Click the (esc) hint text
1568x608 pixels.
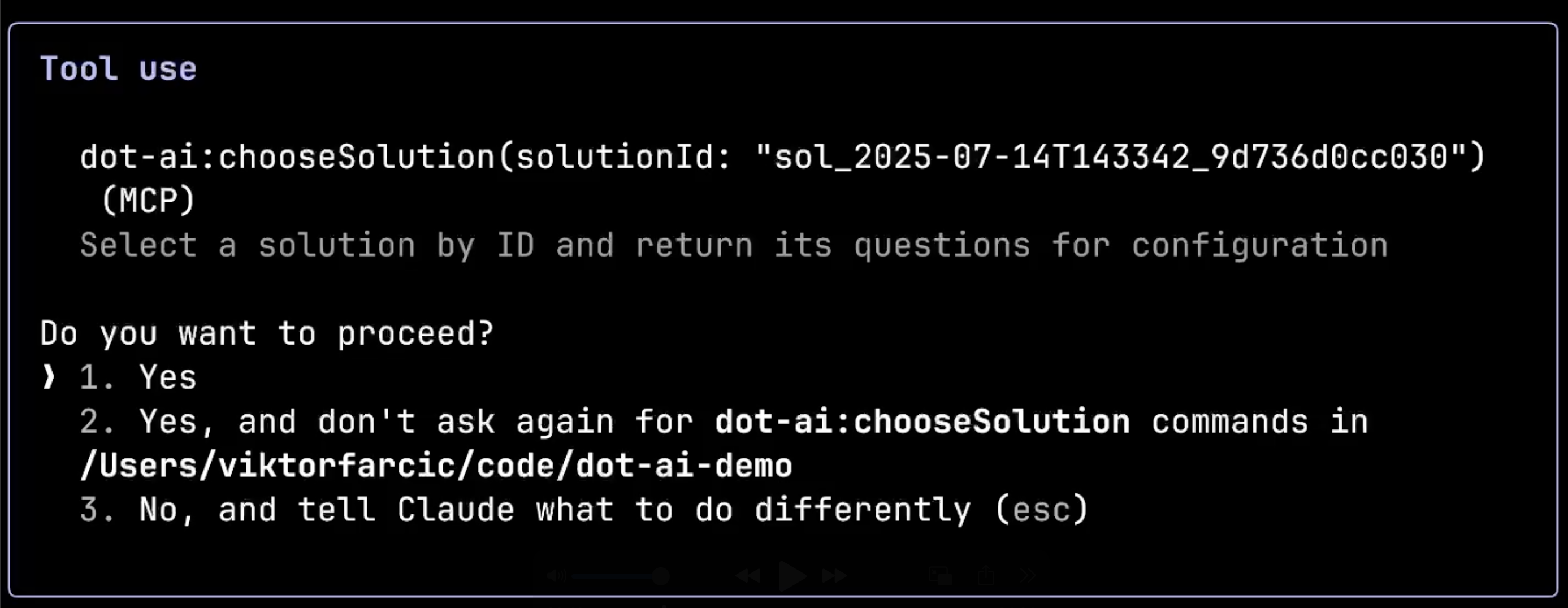pos(1042,510)
